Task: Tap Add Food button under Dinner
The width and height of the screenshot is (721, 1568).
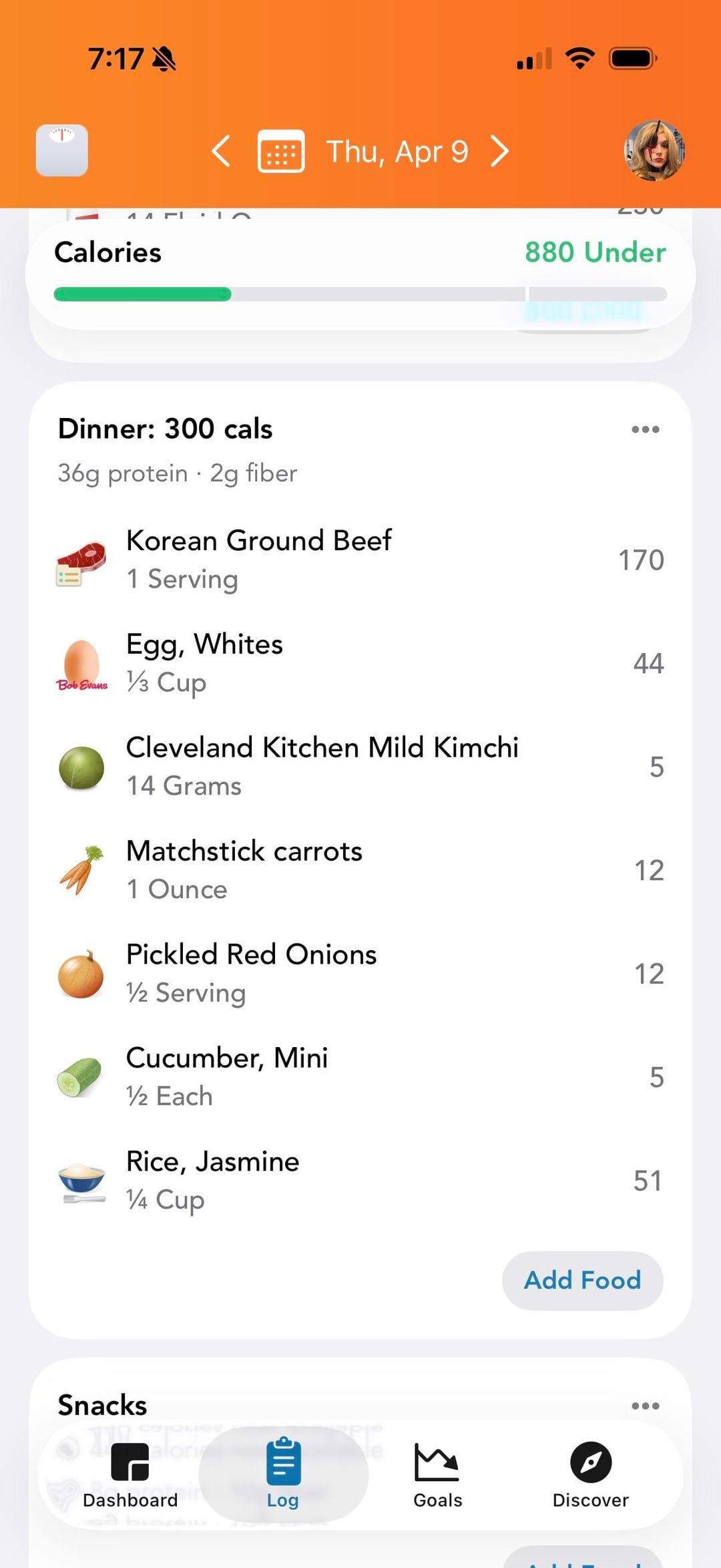Action: 582,1280
